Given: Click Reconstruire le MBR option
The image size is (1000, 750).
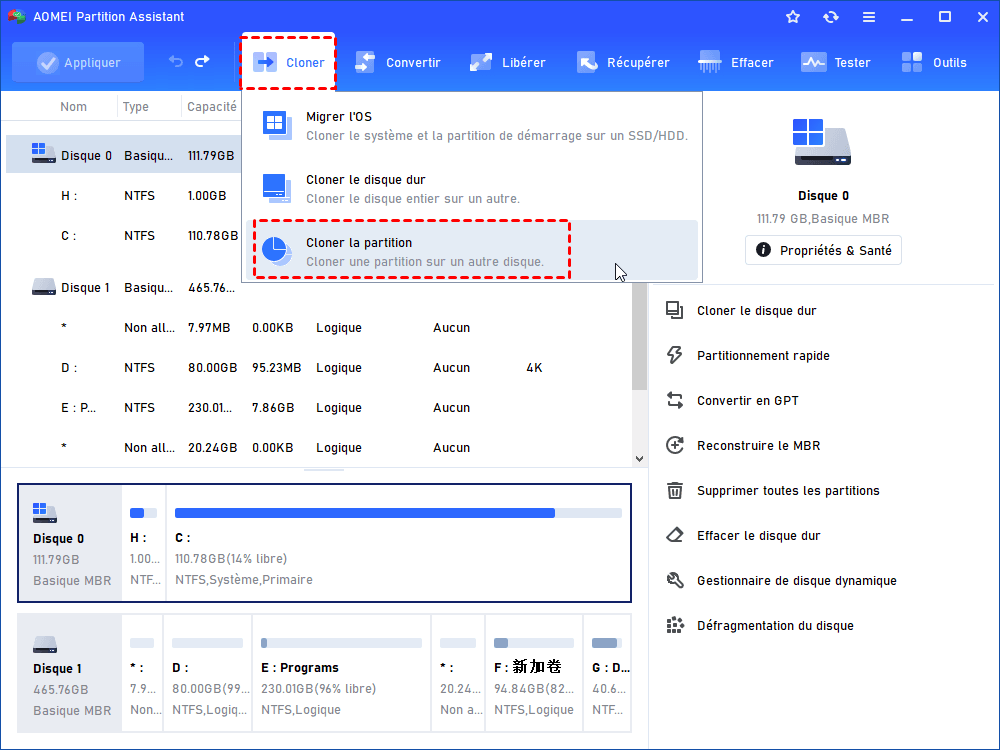Looking at the screenshot, I should click(758, 445).
